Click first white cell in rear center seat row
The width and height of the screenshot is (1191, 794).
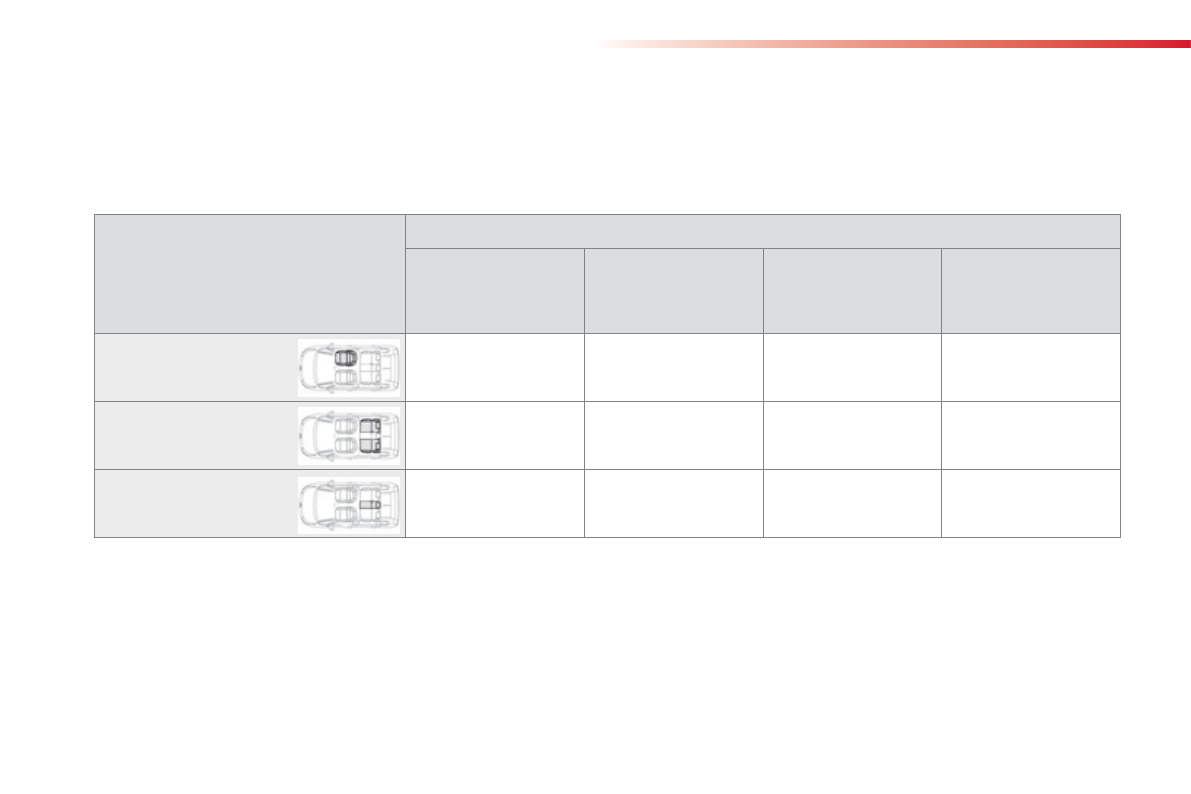coord(494,504)
